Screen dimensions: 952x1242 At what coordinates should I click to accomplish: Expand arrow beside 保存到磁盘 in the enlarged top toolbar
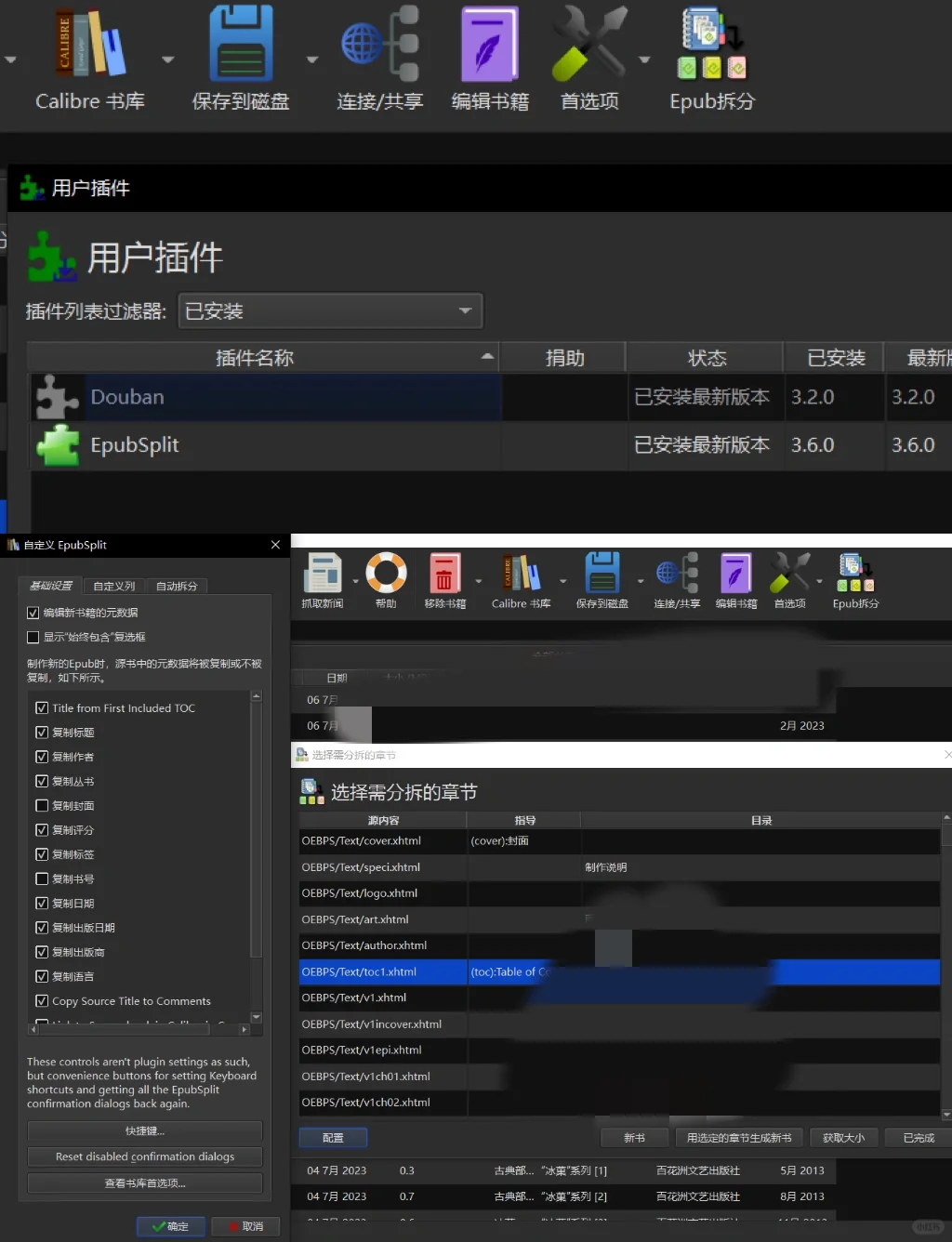click(x=312, y=60)
